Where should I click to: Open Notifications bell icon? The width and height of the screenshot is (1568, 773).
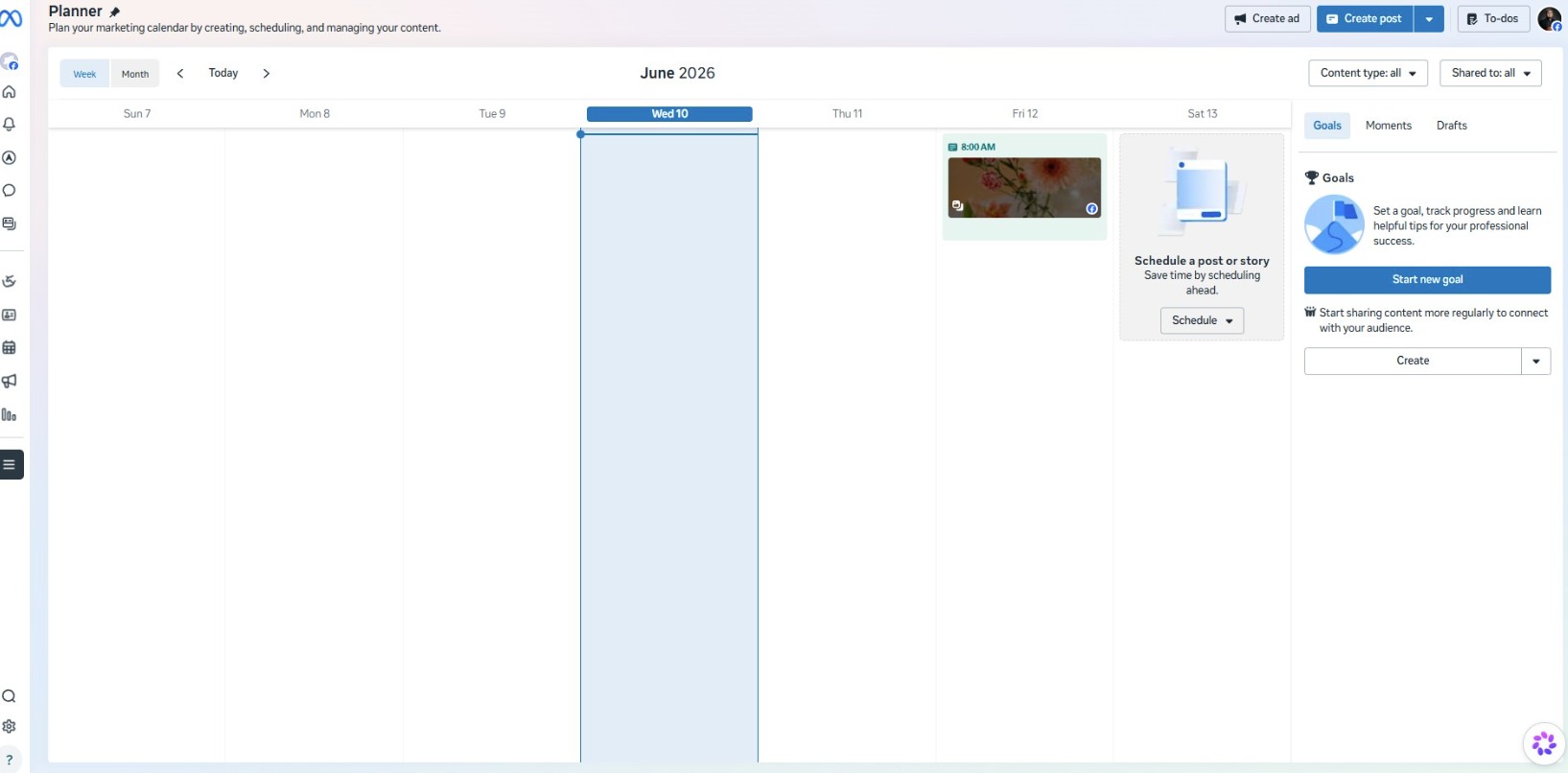tap(10, 125)
